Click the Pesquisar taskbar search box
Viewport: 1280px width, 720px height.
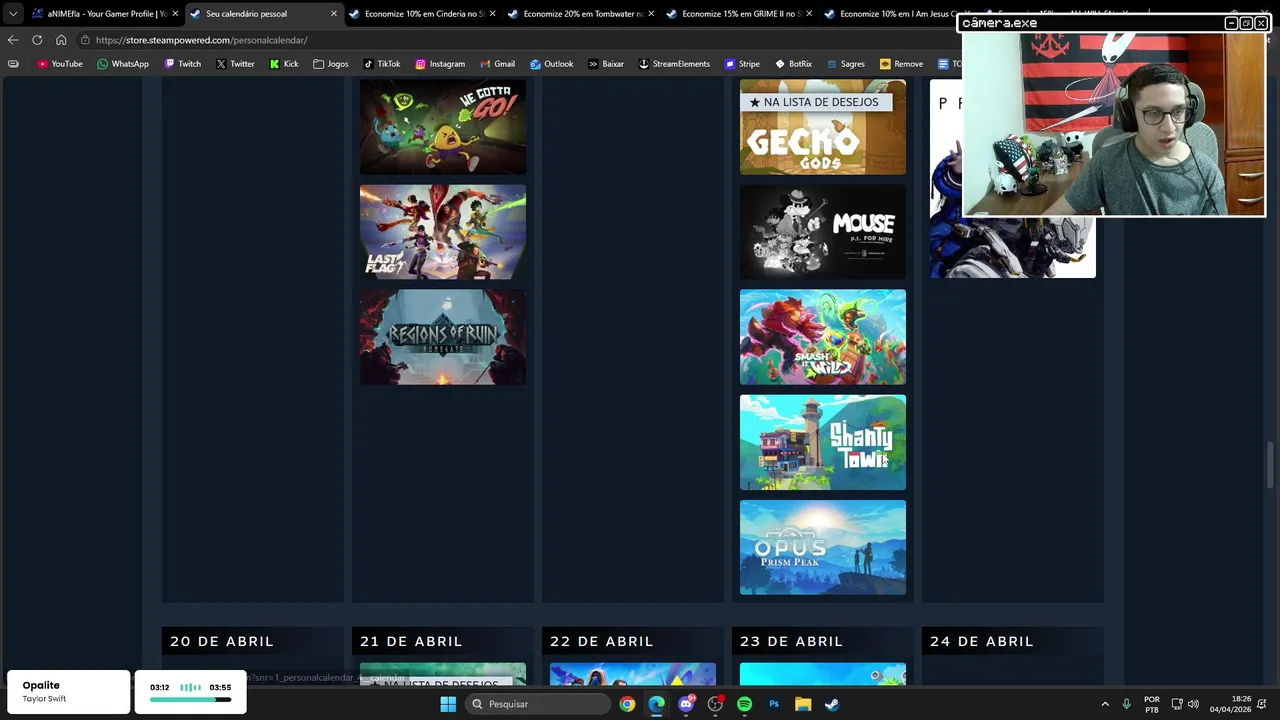coord(539,704)
